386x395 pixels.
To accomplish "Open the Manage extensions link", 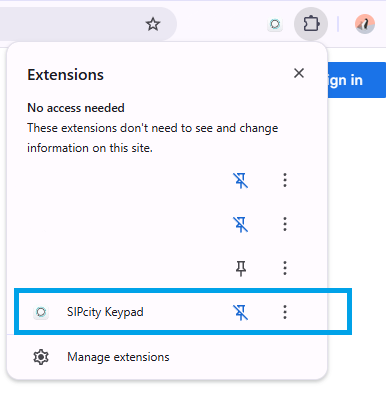I will click(118, 357).
